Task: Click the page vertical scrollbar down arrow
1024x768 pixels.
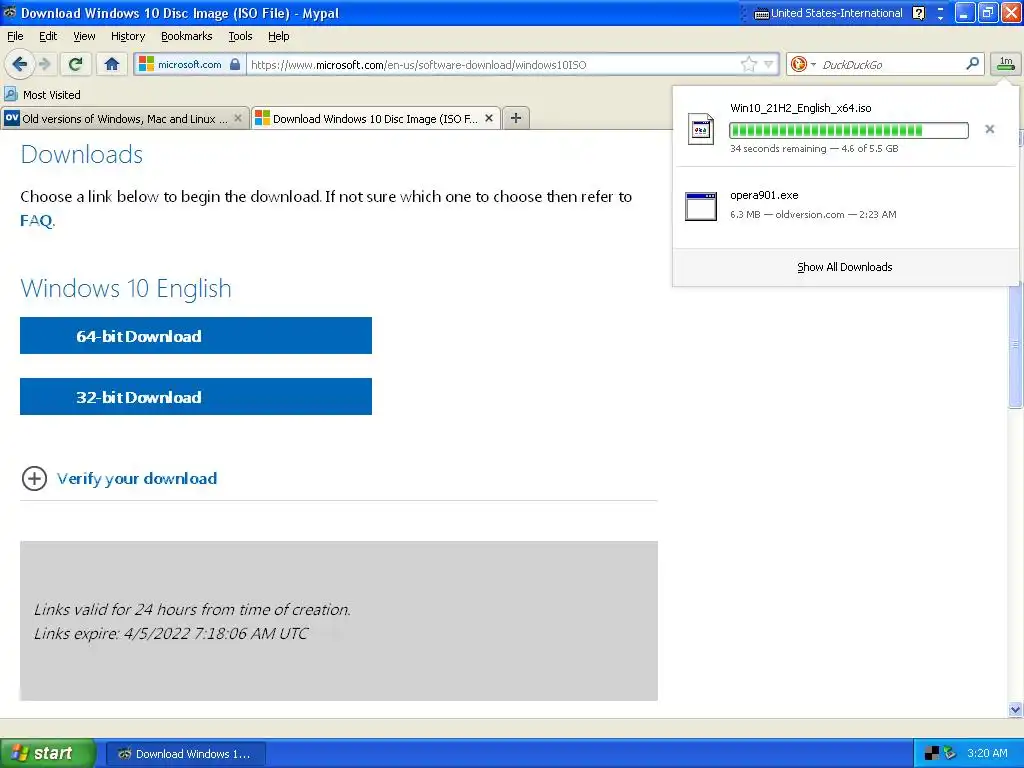Action: 1015,709
